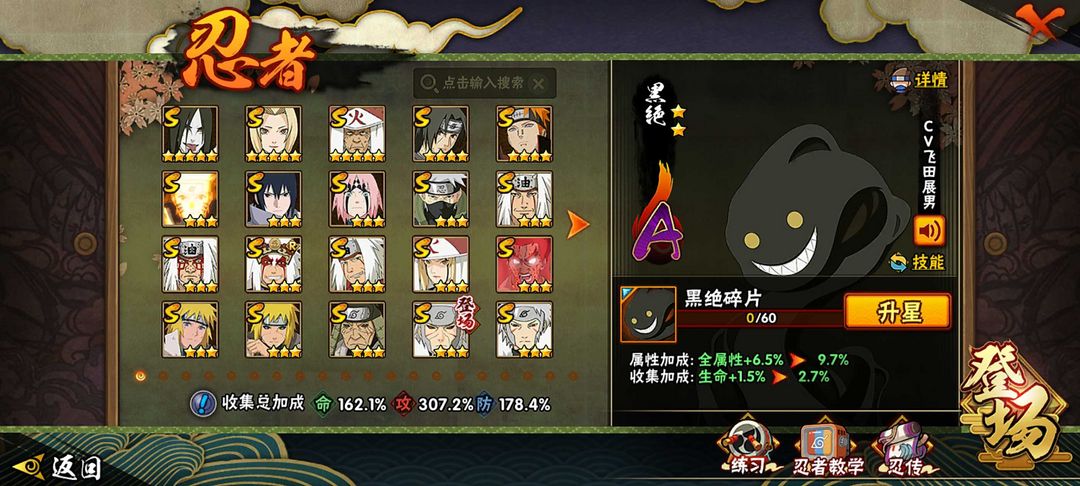Select Kakashi masked ninja thumbnail
The width and height of the screenshot is (1080, 486).
(441, 199)
